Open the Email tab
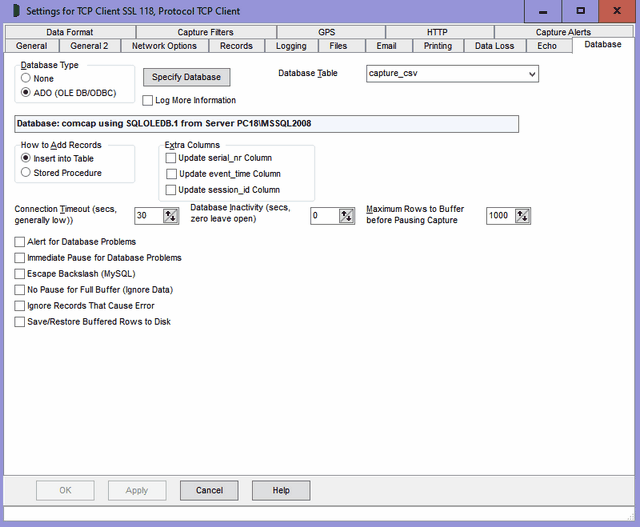Image resolution: width=640 pixels, height=527 pixels. click(x=387, y=46)
